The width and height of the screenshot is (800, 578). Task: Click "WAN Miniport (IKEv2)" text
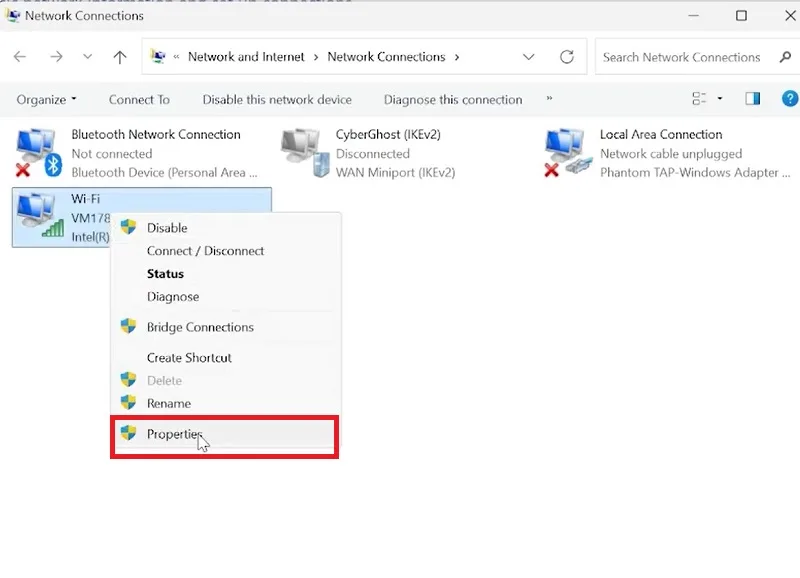tap(395, 172)
